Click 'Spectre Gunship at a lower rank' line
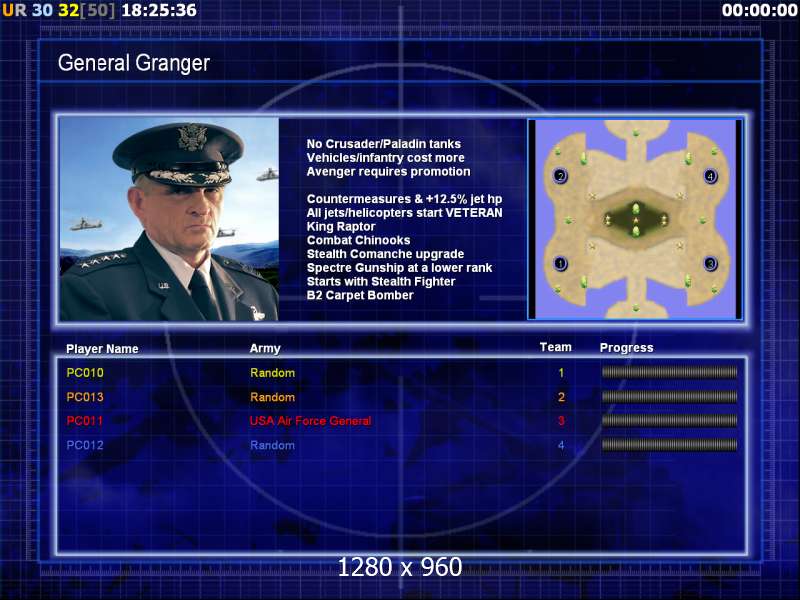 pyautogui.click(x=399, y=268)
